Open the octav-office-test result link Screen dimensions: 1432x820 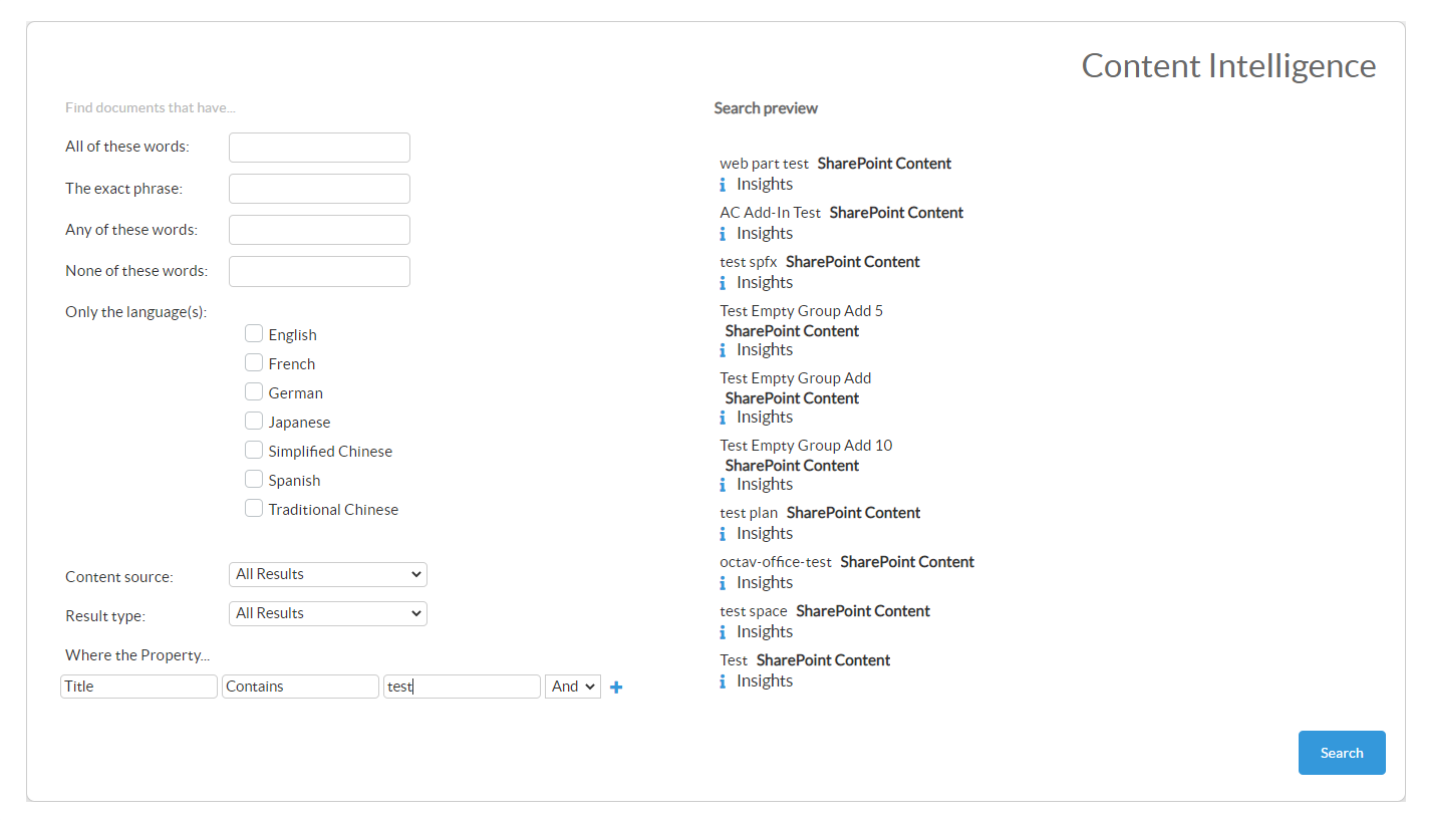tap(775, 562)
